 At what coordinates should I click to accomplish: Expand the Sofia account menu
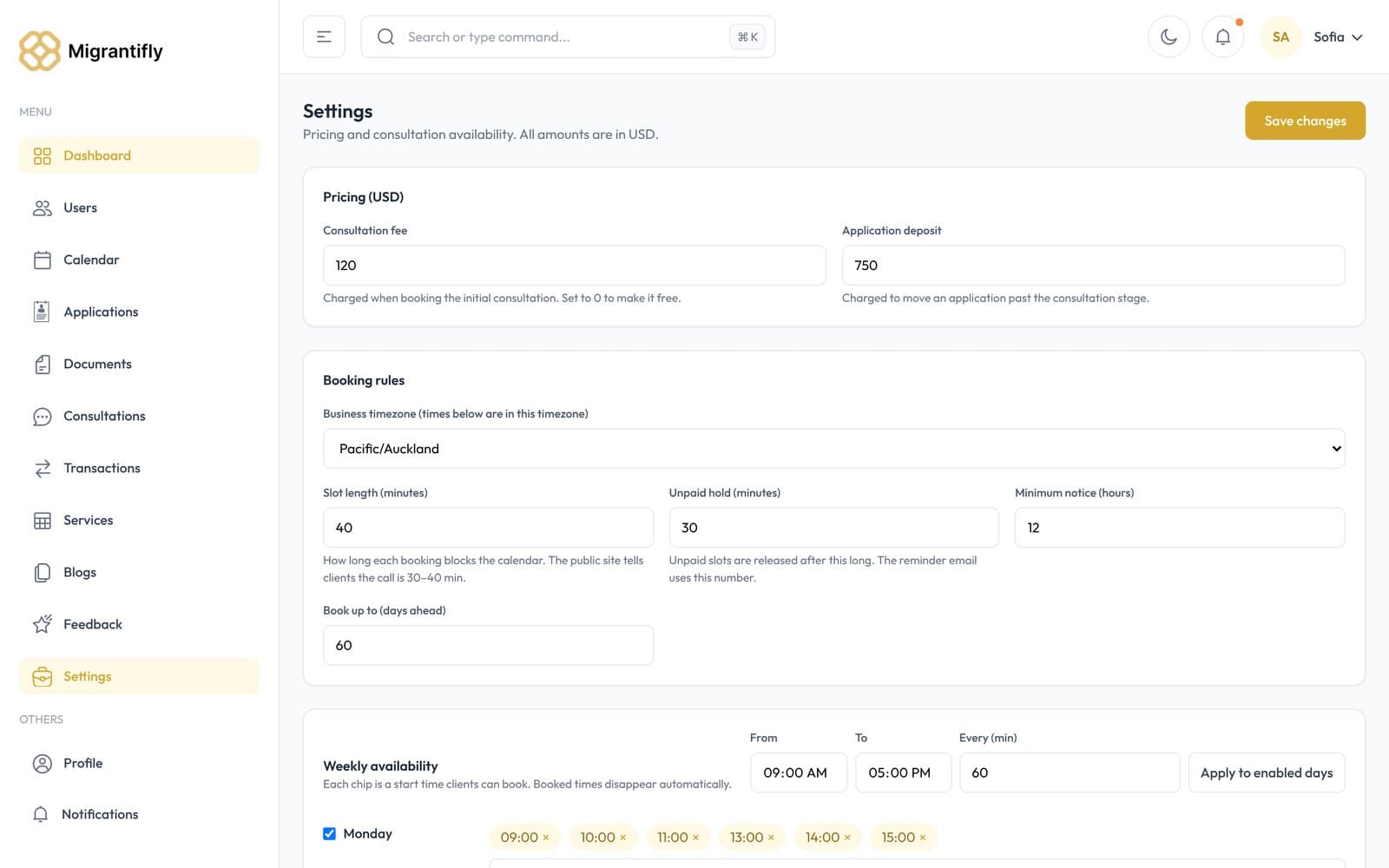(x=1338, y=36)
